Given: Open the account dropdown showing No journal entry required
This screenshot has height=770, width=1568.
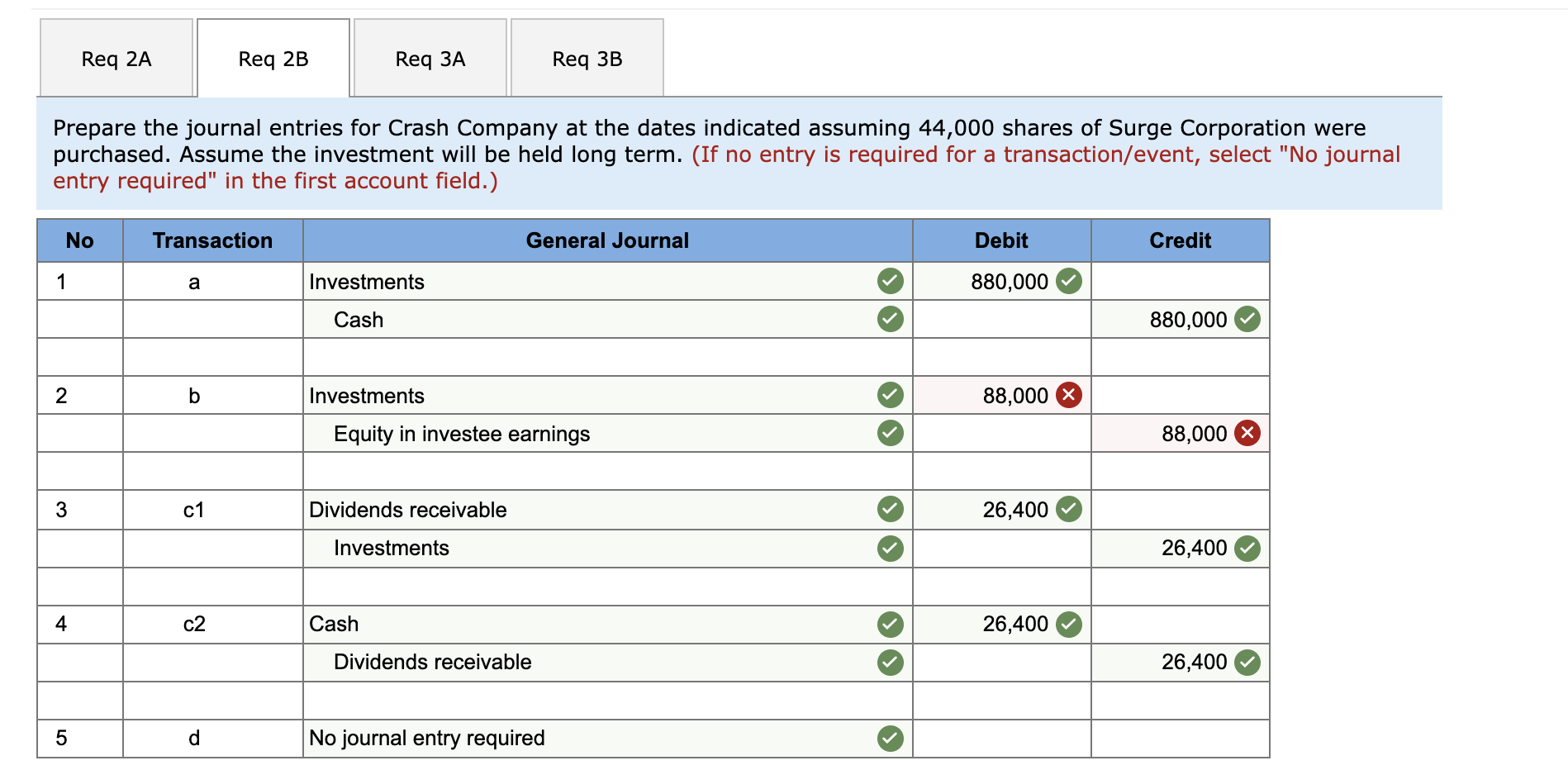Looking at the screenshot, I should pyautogui.click(x=578, y=738).
